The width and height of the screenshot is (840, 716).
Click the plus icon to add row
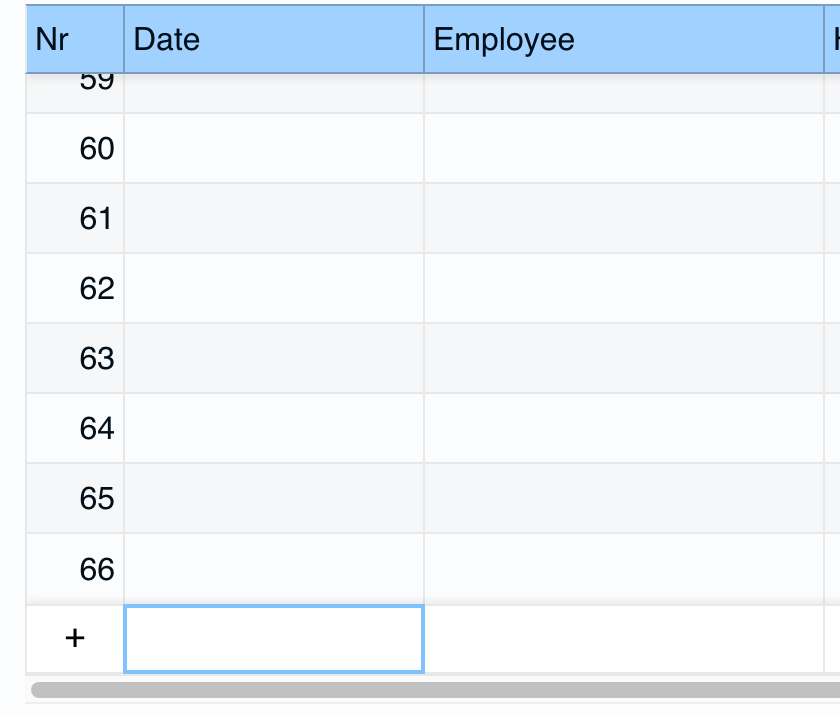(x=75, y=638)
